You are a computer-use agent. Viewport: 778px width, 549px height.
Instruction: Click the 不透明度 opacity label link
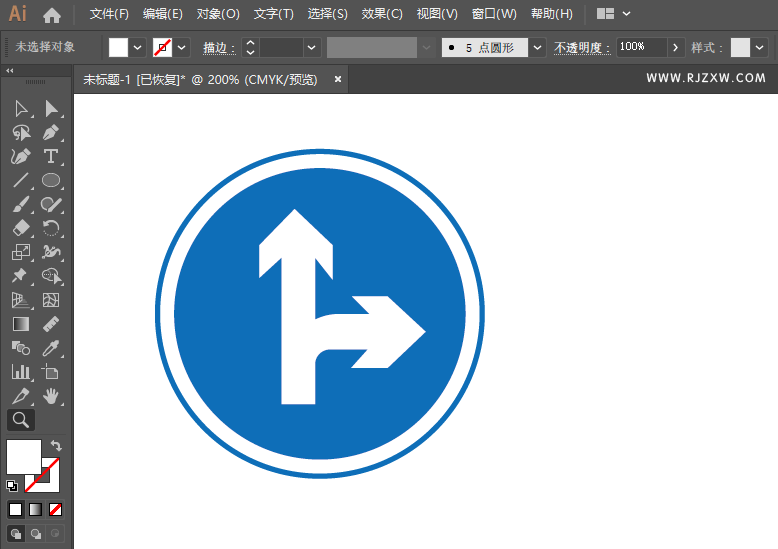pyautogui.click(x=582, y=48)
